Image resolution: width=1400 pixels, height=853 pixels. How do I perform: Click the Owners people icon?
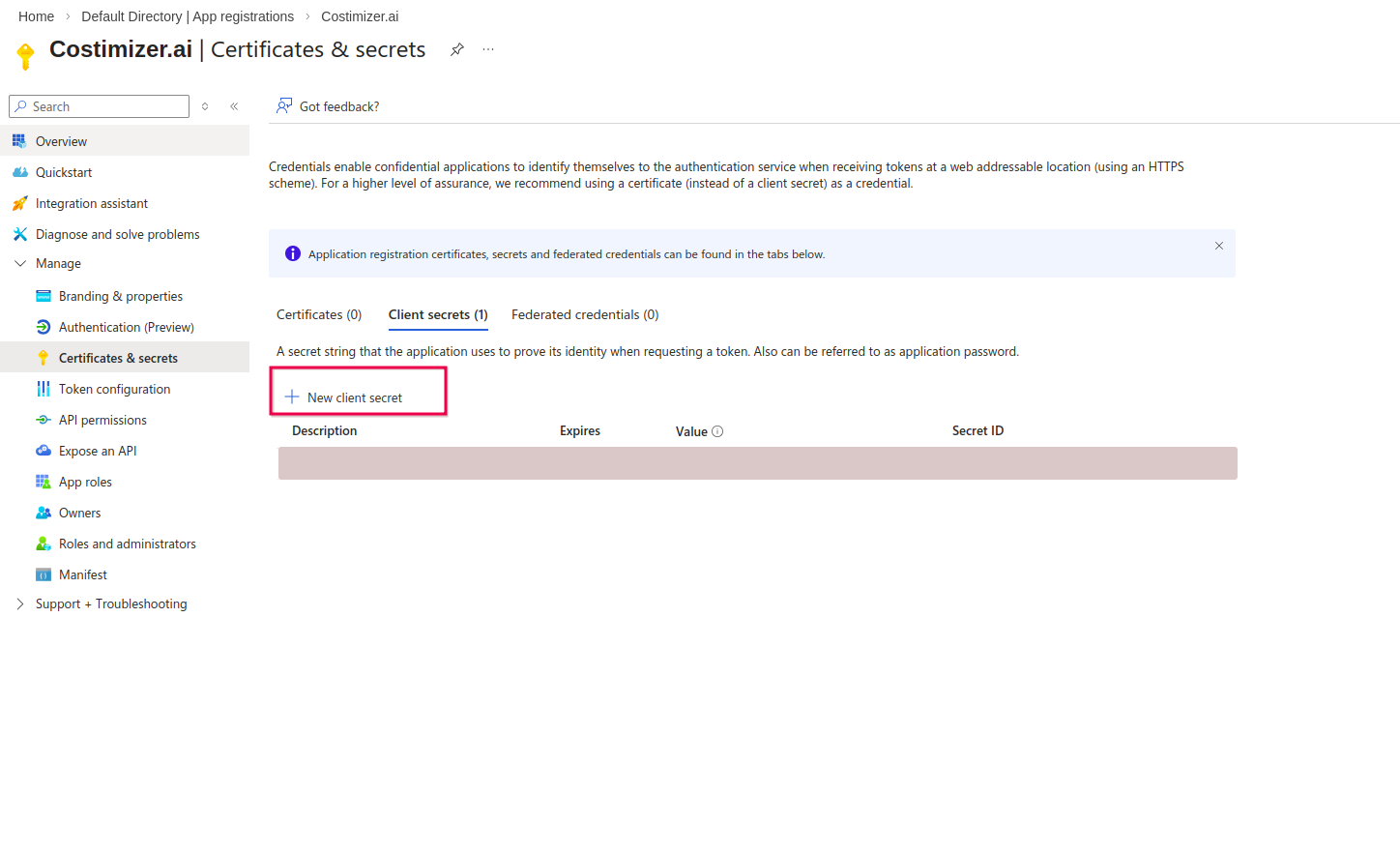pos(44,513)
